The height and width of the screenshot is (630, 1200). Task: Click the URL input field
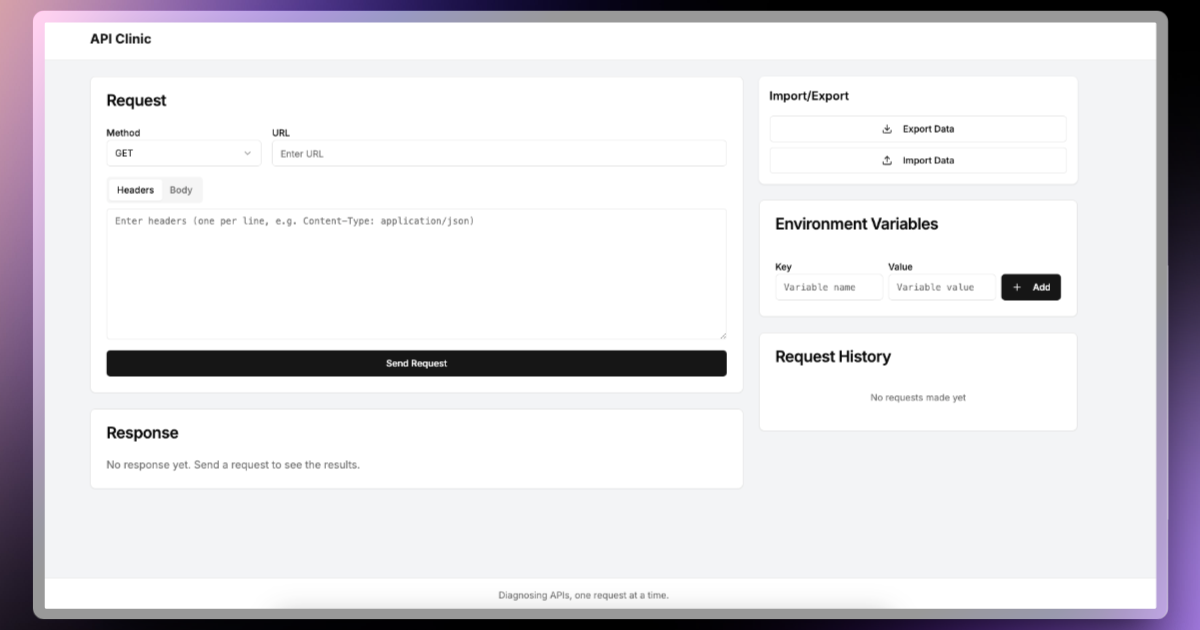click(x=498, y=152)
